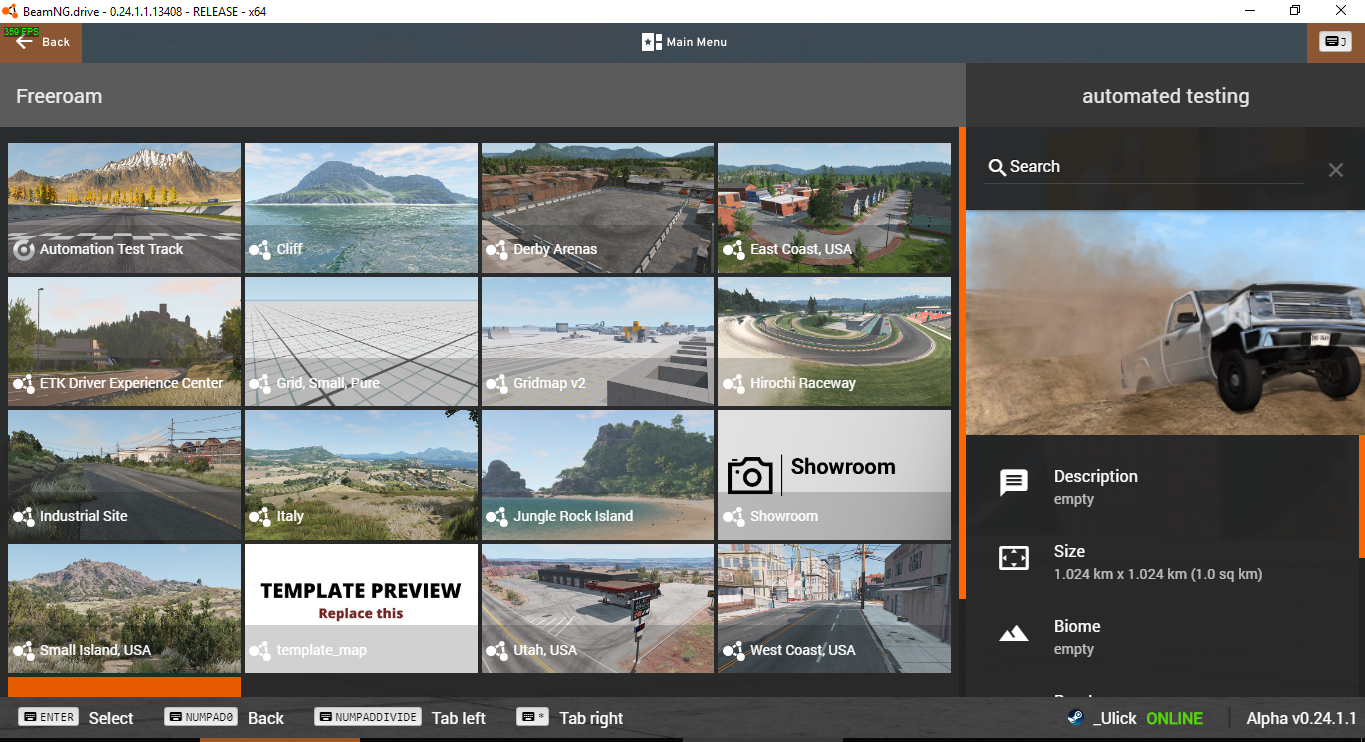Click the Freeroam heading text
1365x742 pixels.
pyautogui.click(x=59, y=97)
